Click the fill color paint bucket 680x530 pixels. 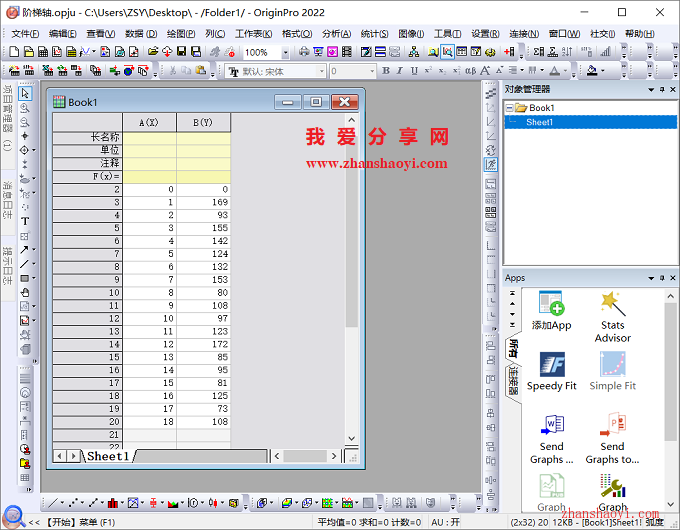[592, 71]
